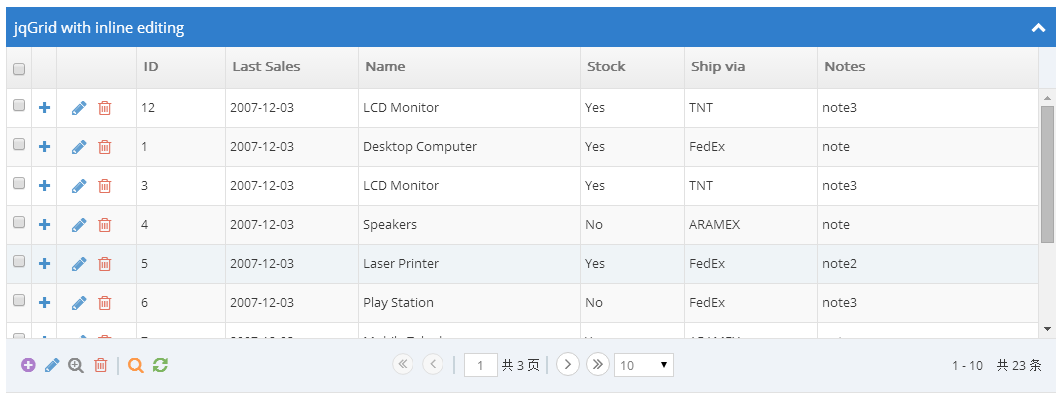Check the select-all checkbox in the header

click(x=19, y=68)
